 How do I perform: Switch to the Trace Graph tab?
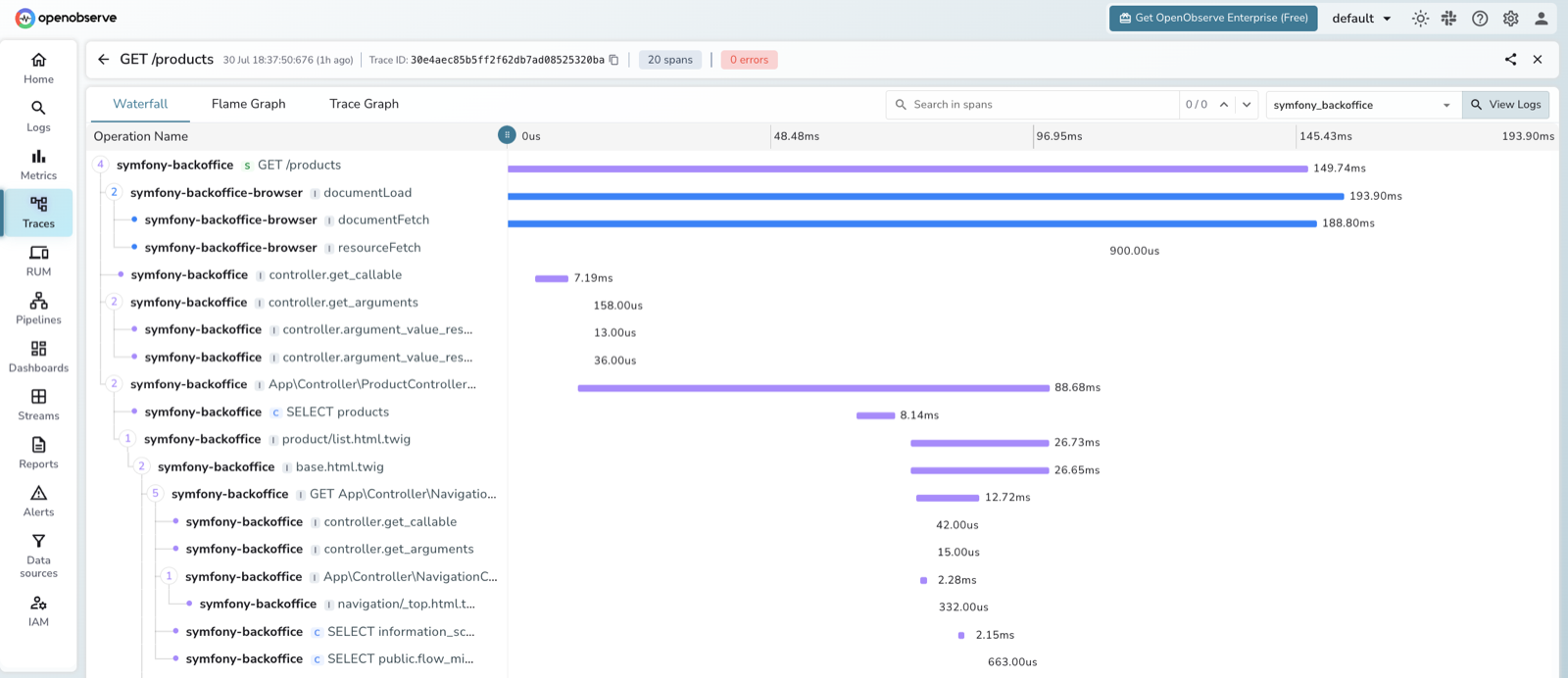coord(364,104)
